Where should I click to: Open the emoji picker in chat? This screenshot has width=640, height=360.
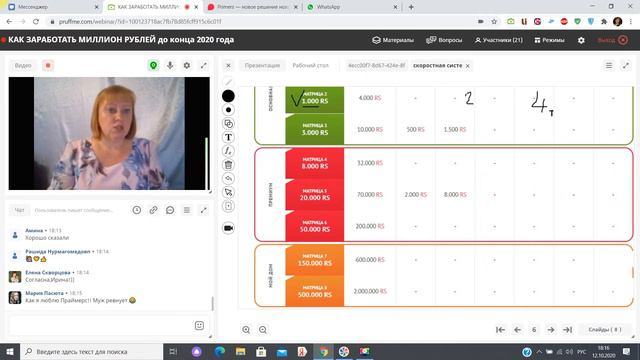coord(199,325)
